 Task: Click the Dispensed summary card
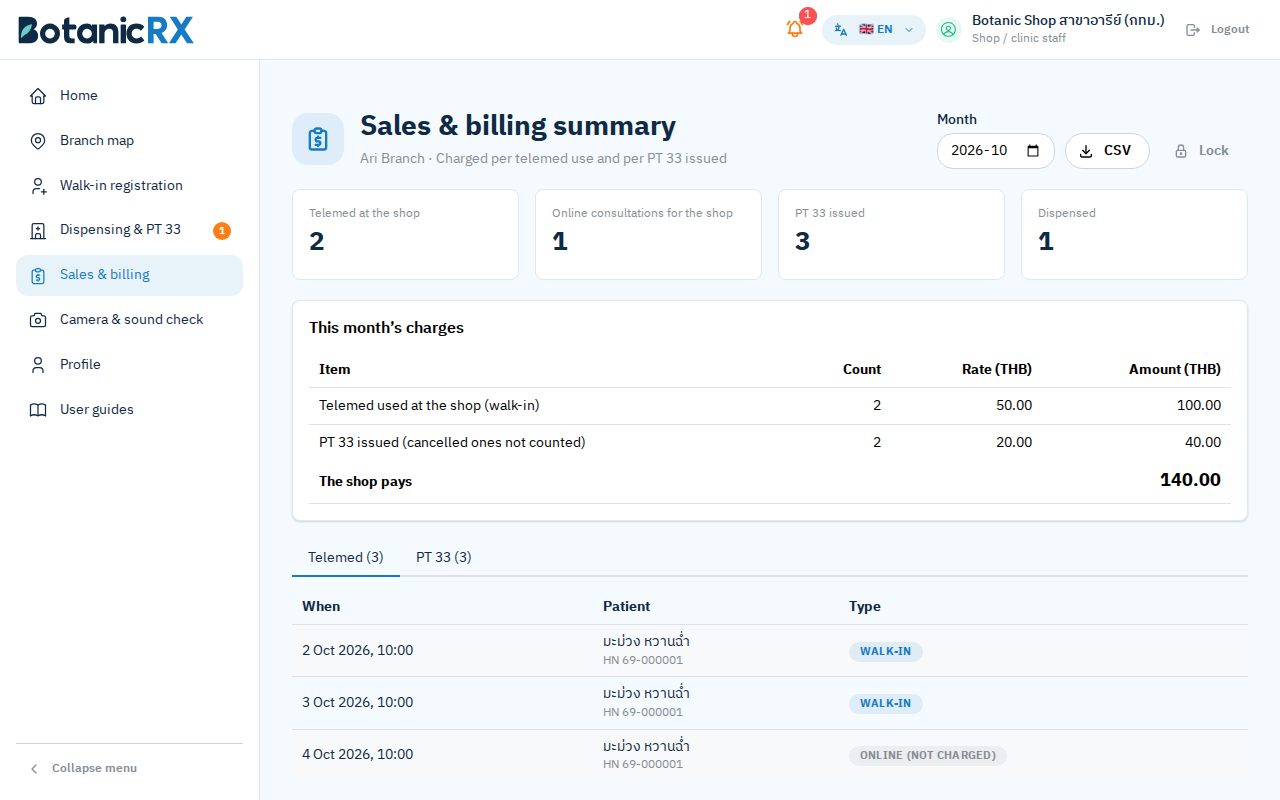[x=1134, y=235]
